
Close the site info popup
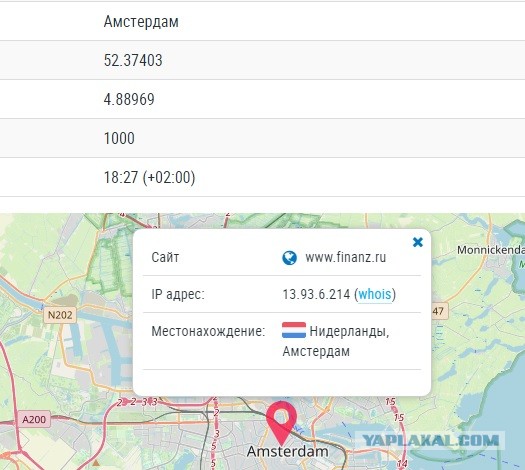coord(418,242)
